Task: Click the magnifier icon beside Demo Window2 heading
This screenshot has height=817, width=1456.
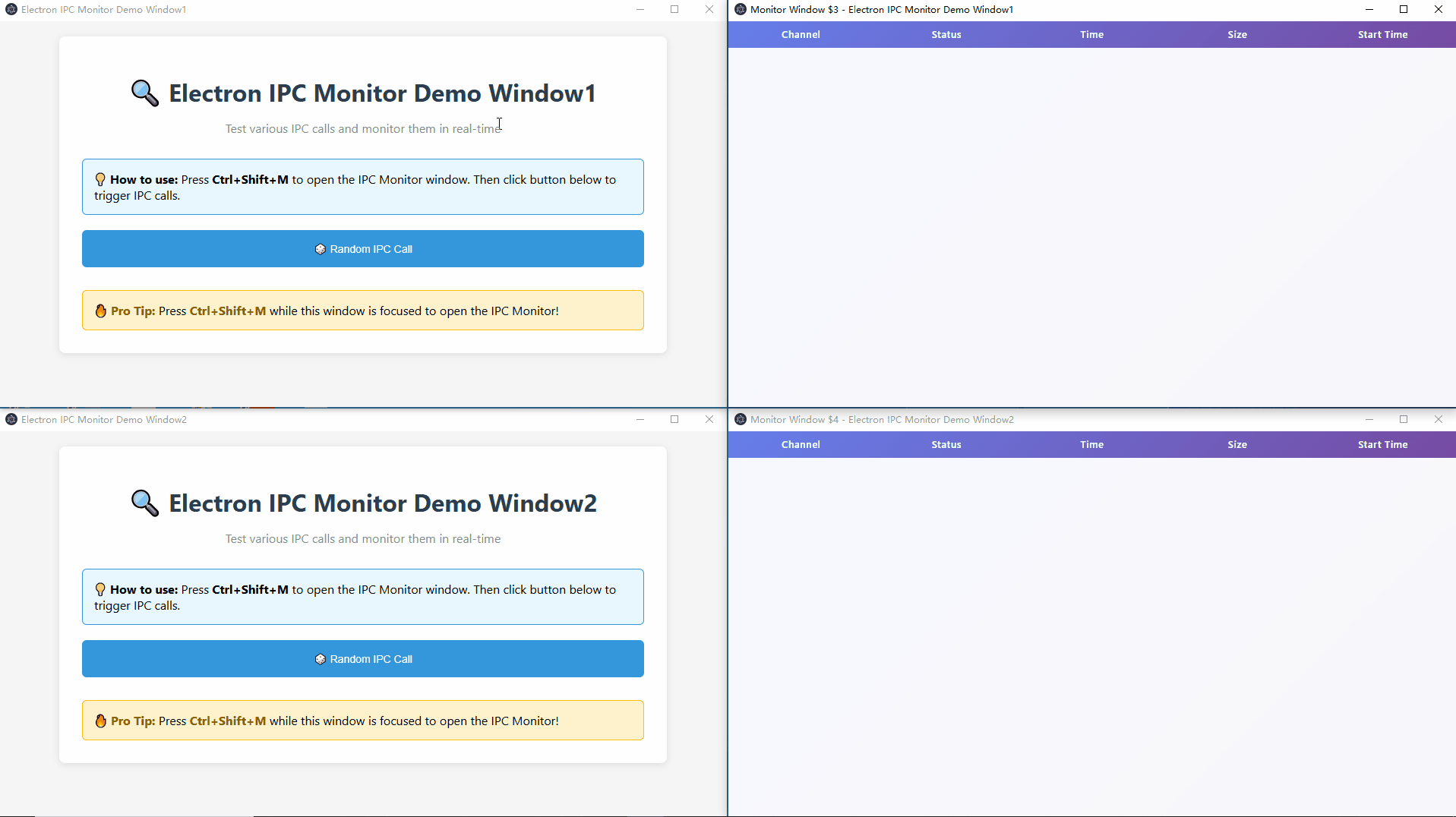Action: coord(145,503)
